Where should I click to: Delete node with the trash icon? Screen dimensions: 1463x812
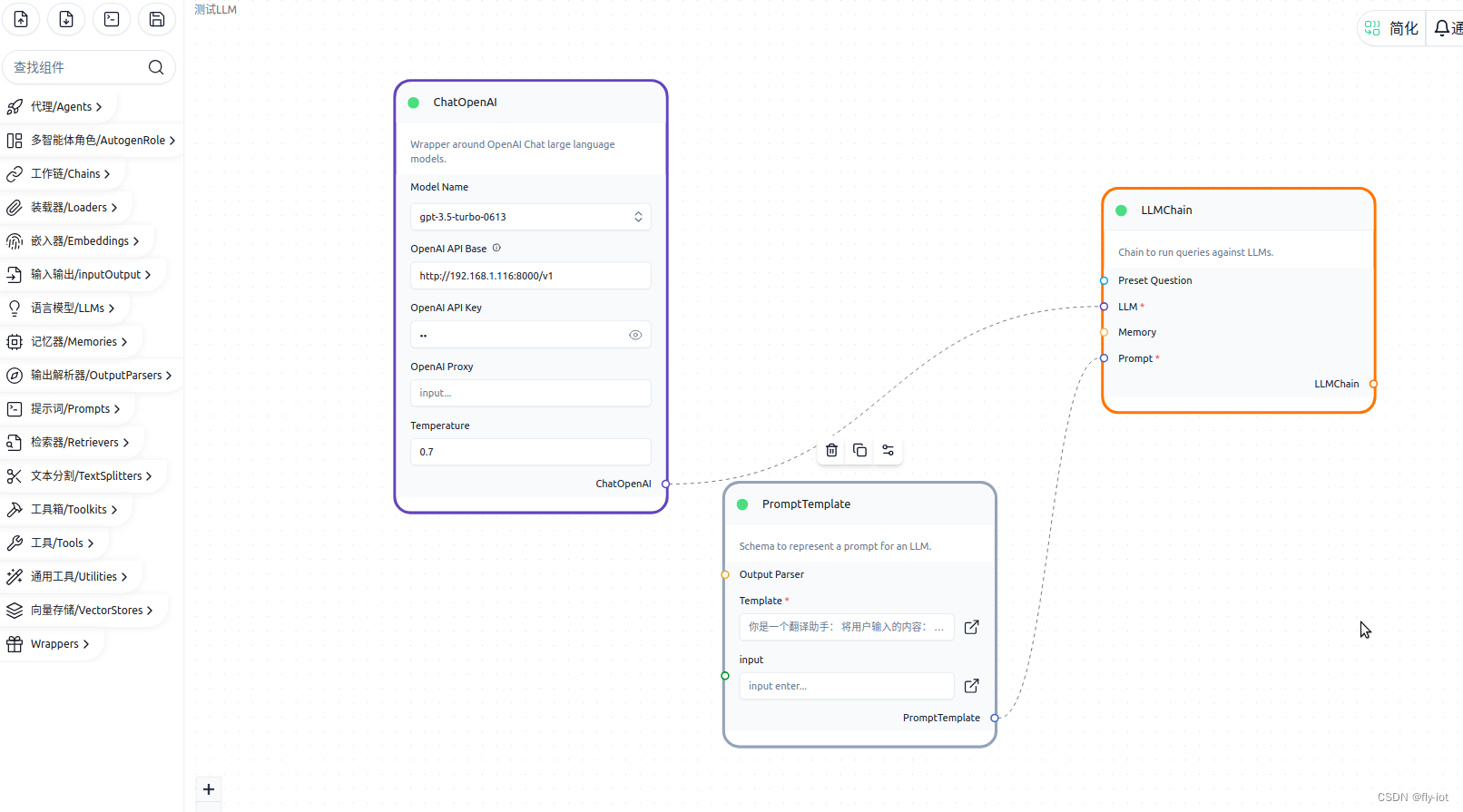pos(831,450)
